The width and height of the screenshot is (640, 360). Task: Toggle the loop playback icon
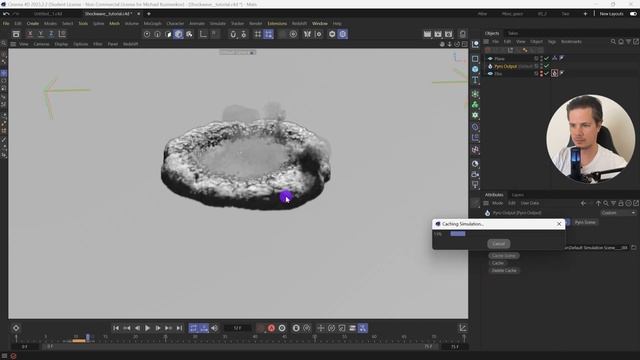coord(193,328)
